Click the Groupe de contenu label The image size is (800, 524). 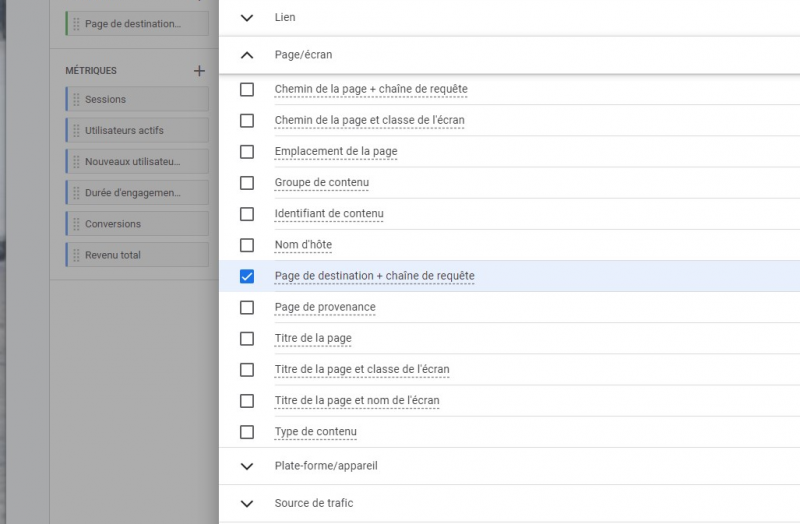pyautogui.click(x=321, y=183)
